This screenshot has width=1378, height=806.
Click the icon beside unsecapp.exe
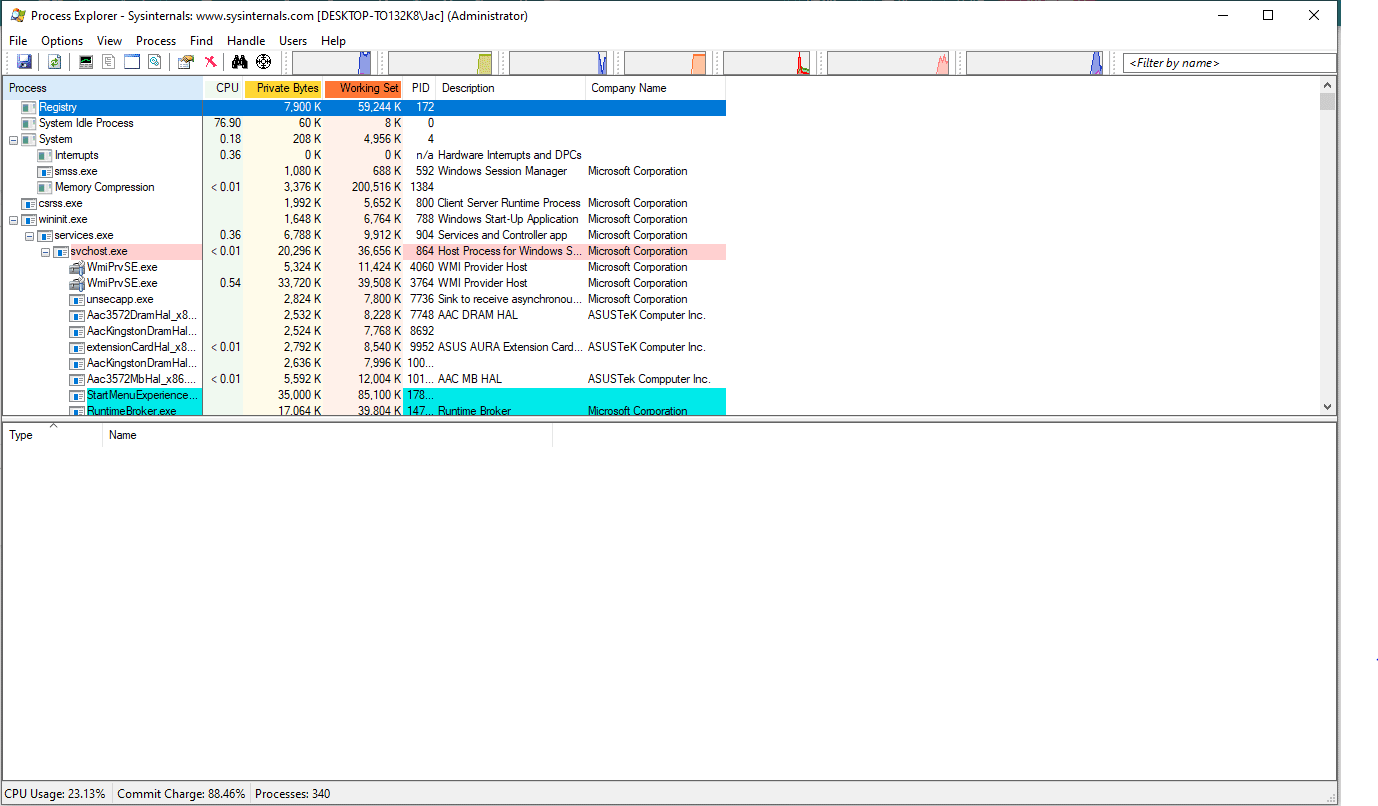tap(77, 299)
